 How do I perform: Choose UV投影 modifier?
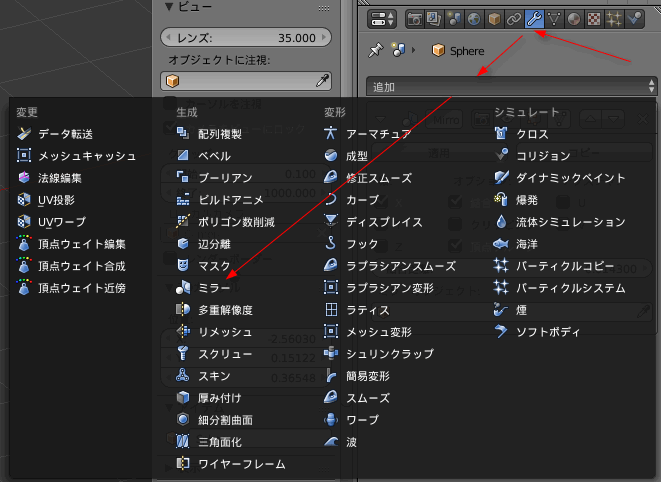[46, 200]
